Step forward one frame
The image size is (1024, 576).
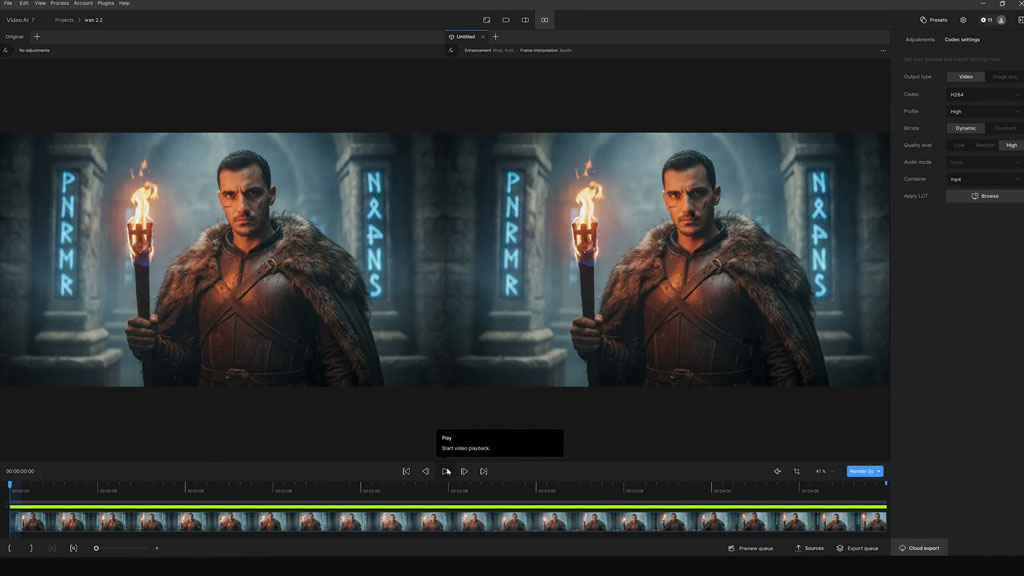pyautogui.click(x=464, y=471)
